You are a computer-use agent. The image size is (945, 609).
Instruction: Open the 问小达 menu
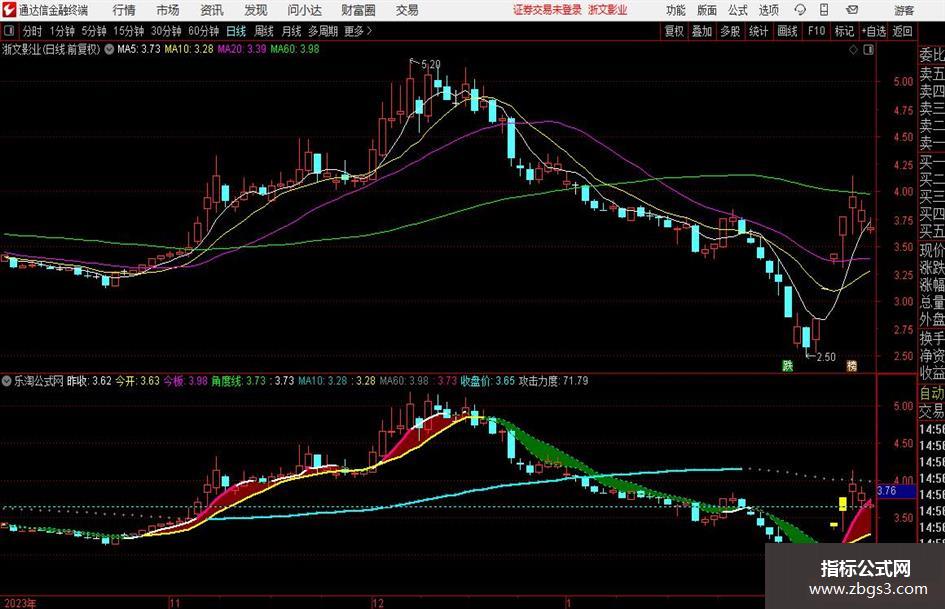[304, 10]
